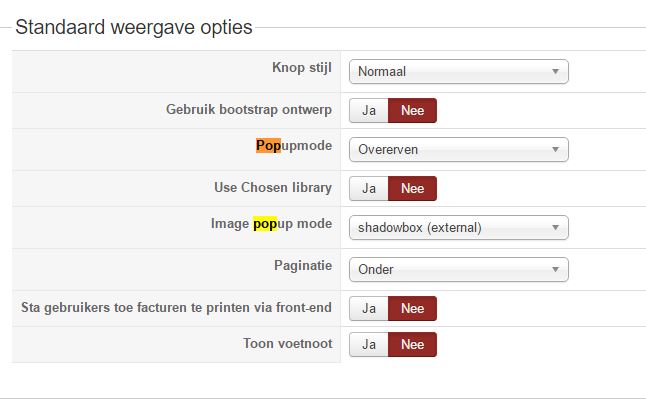The image size is (646, 399).
Task: Click the Paginatie dropdown arrow
Action: (x=555, y=269)
